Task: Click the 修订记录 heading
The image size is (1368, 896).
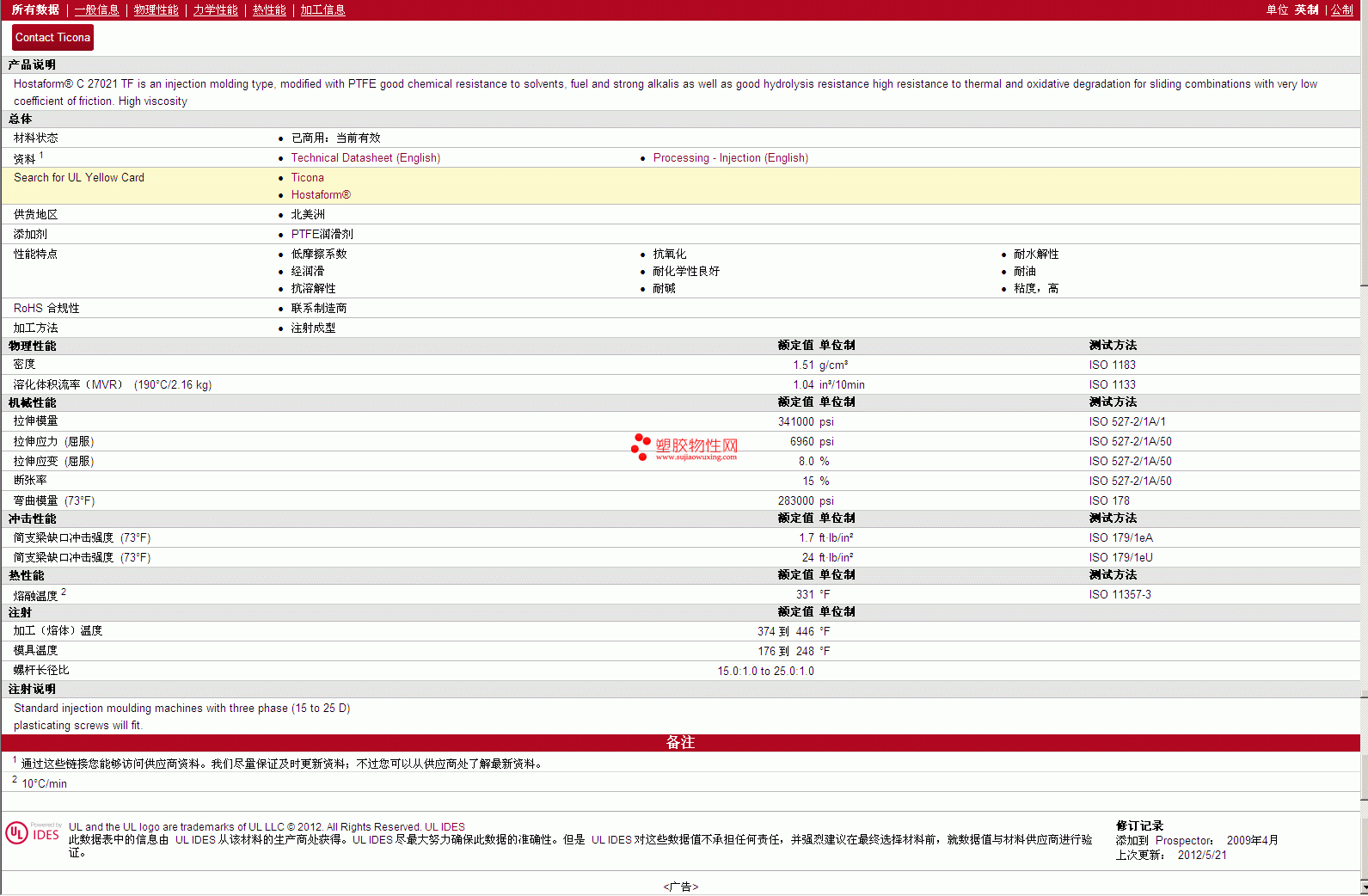Action: point(1139,826)
